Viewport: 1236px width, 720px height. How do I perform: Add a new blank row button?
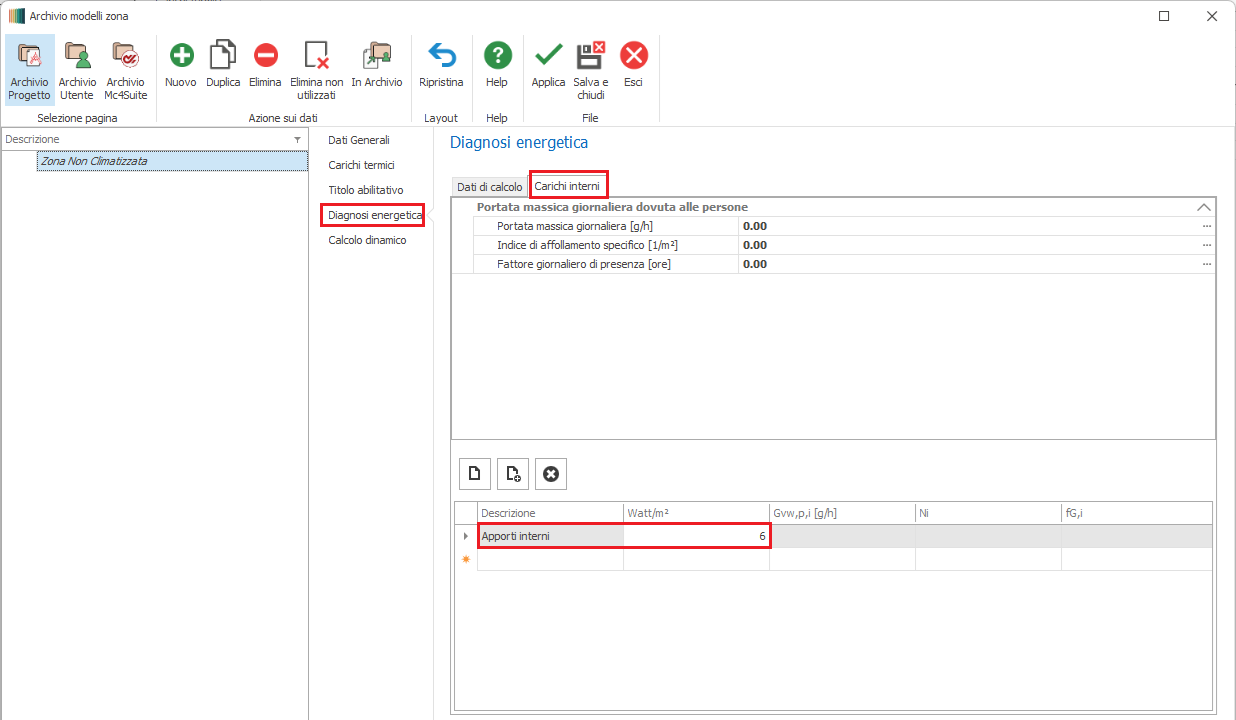(475, 474)
